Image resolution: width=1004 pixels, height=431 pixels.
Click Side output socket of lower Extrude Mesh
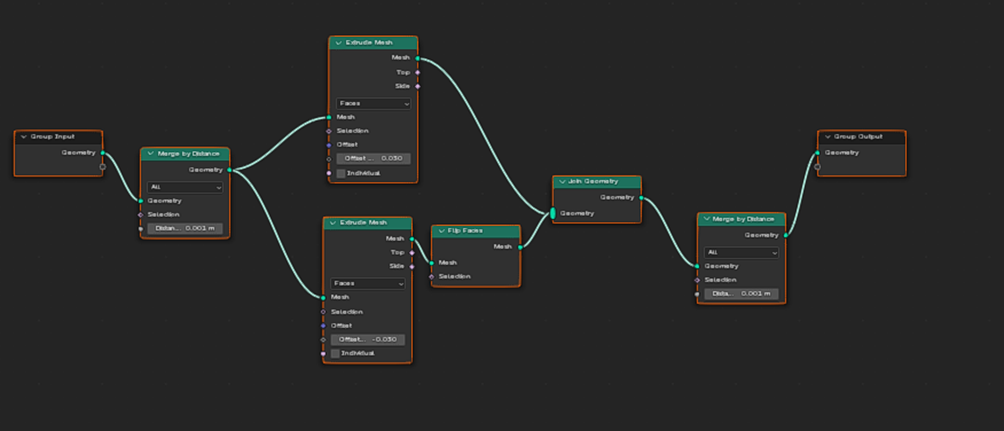pos(411,266)
